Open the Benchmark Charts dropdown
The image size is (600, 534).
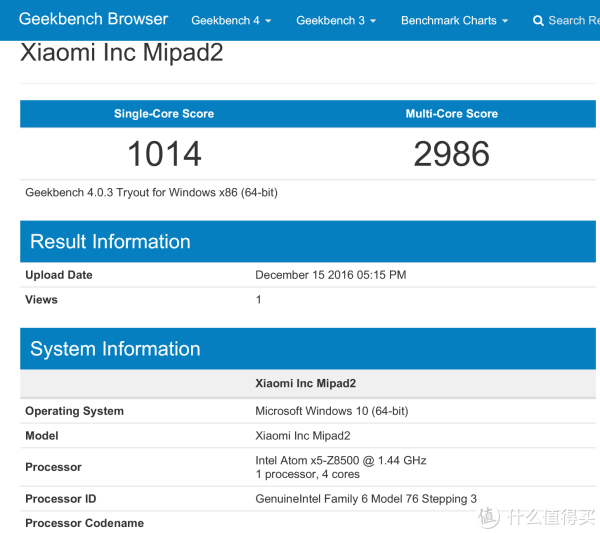[455, 20]
